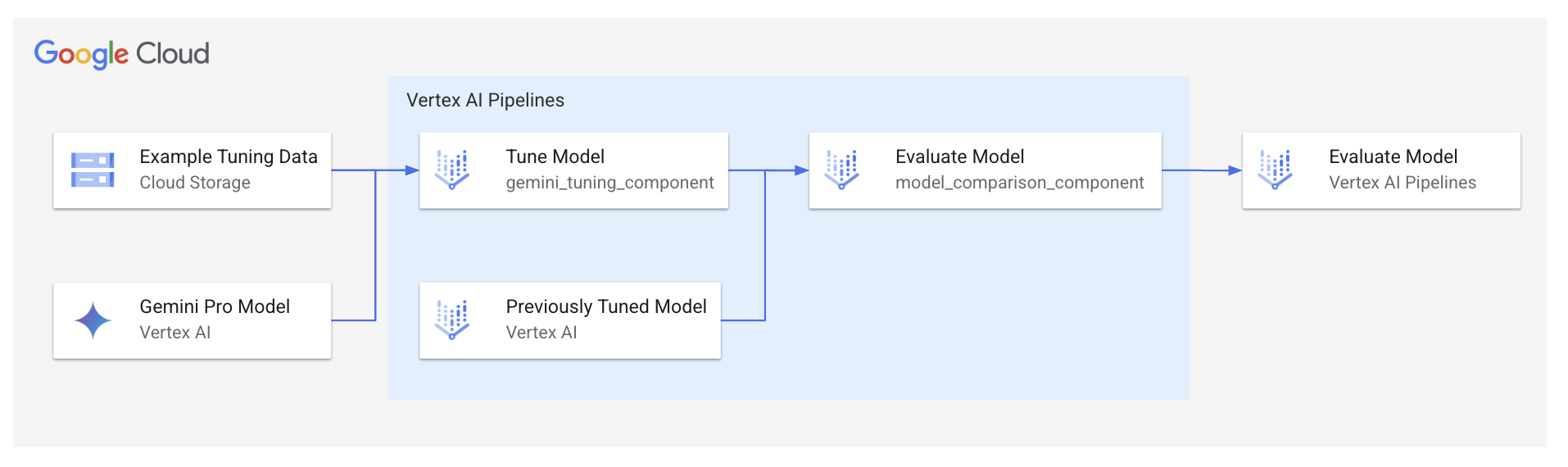Select 'Vertex AI' under Previously Tuned Model

point(542,333)
